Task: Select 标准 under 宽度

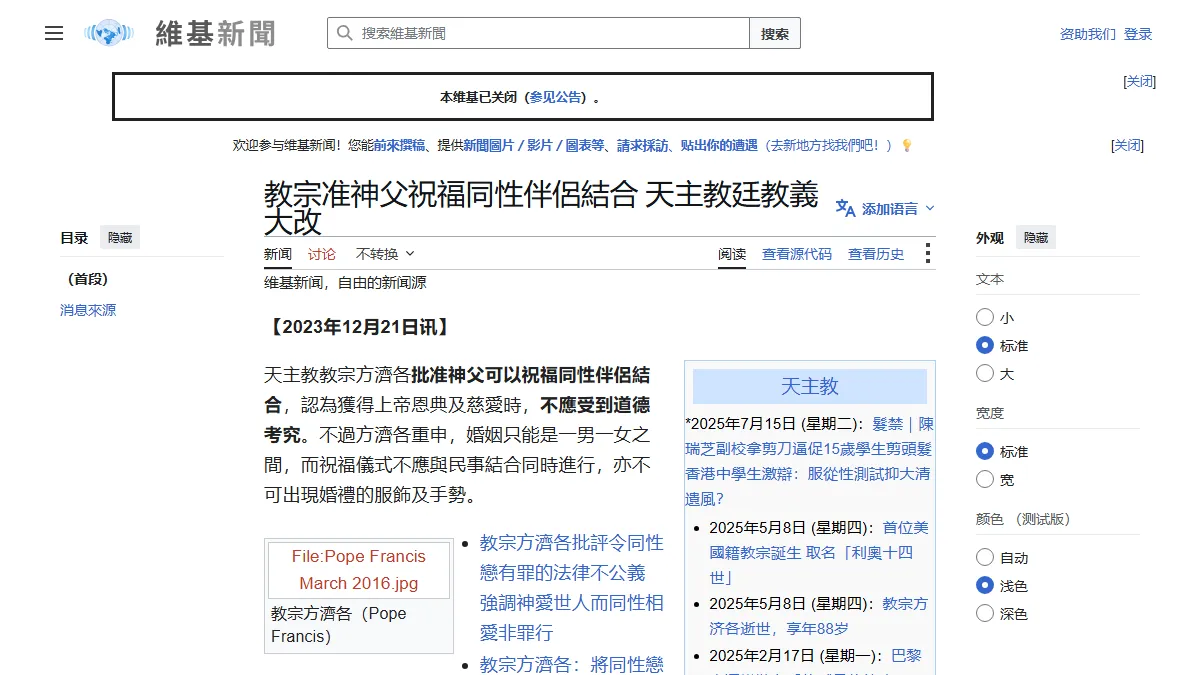Action: coord(985,451)
